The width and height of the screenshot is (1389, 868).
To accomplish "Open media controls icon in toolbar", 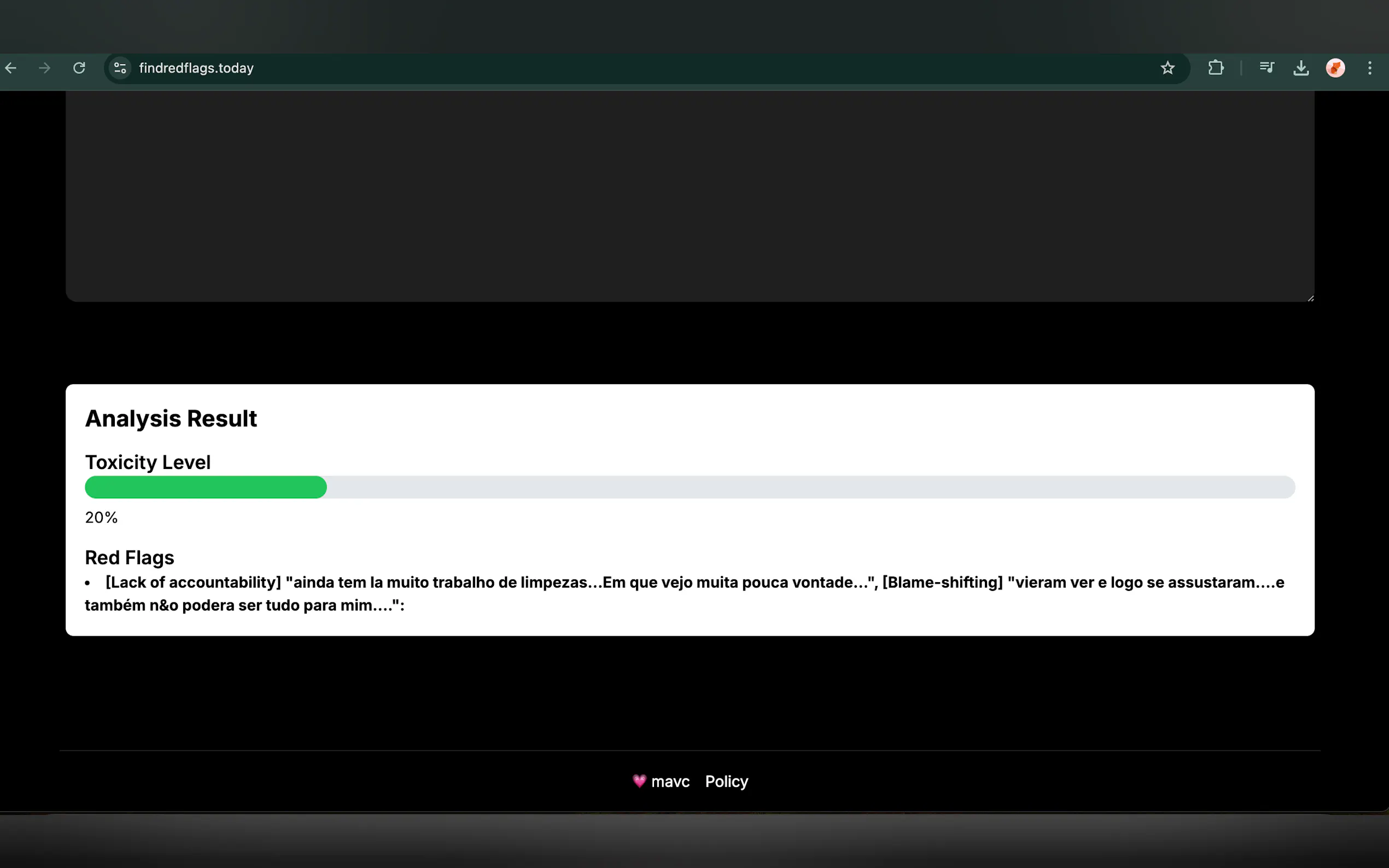I will tap(1267, 68).
